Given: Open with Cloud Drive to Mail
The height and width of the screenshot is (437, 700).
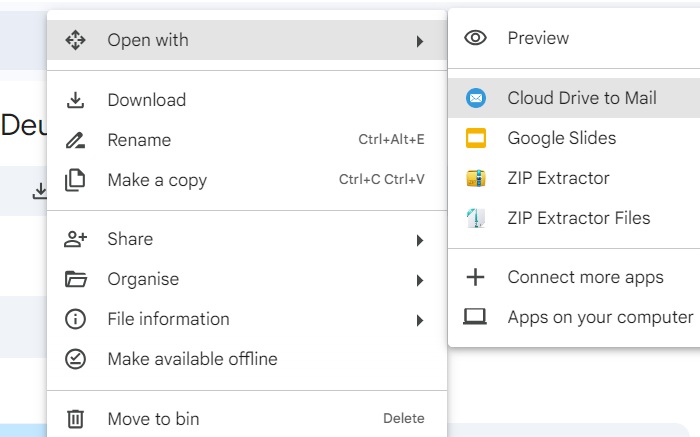Looking at the screenshot, I should [x=574, y=98].
